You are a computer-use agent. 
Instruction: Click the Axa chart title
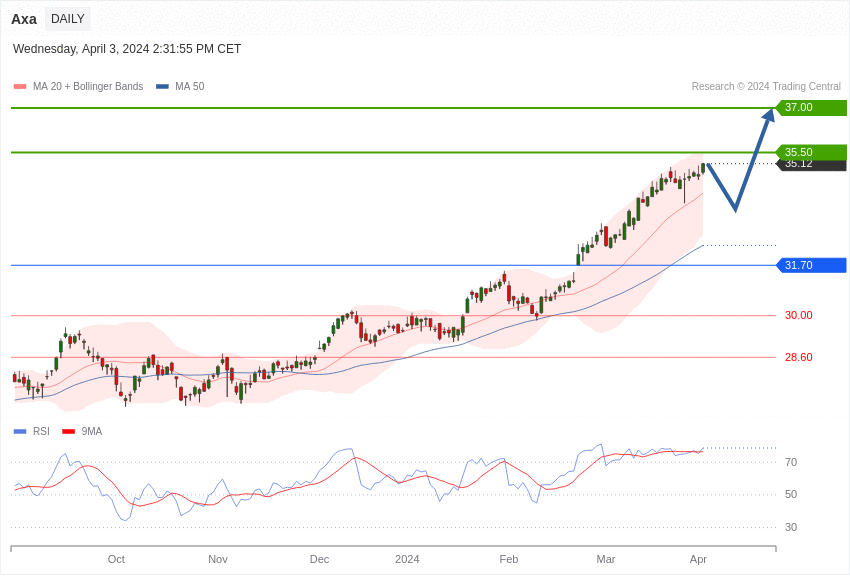[x=24, y=19]
